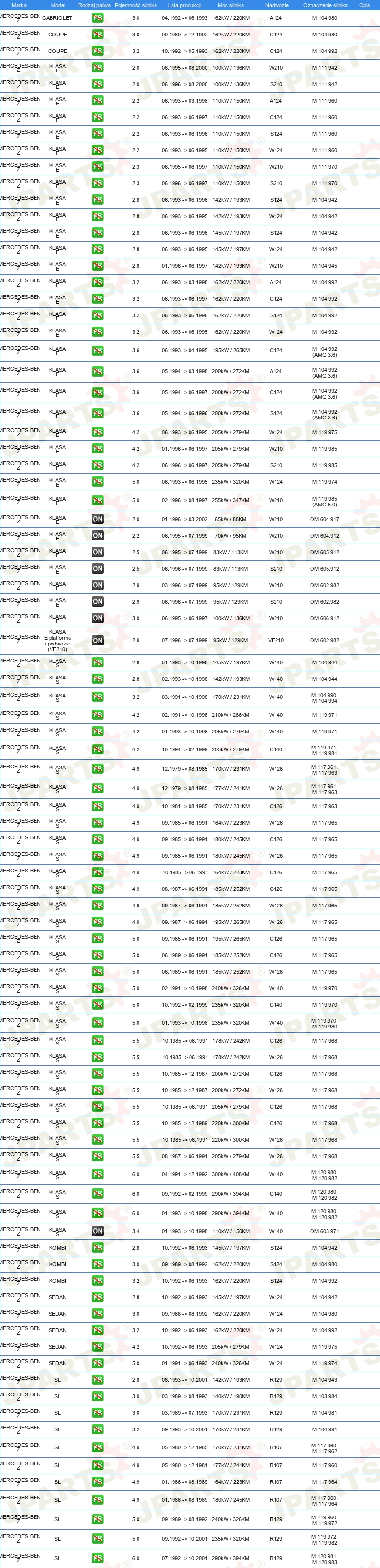Select the power value 255kW / 347KM

231,500
